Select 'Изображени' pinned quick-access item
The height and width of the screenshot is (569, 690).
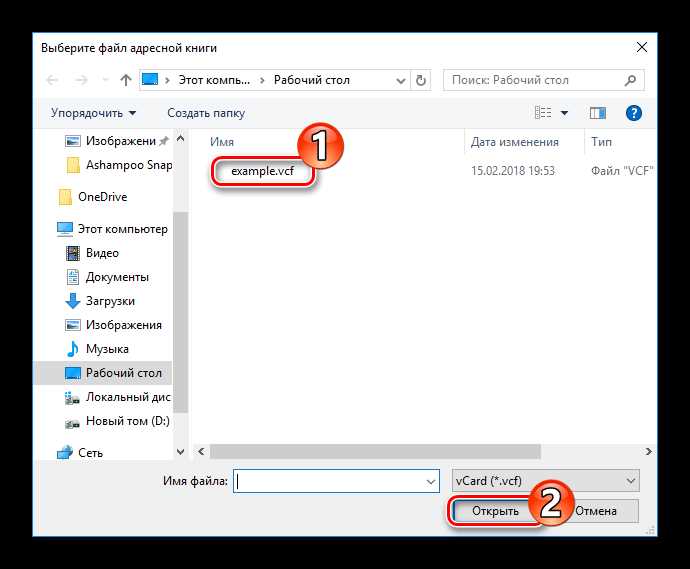point(117,141)
